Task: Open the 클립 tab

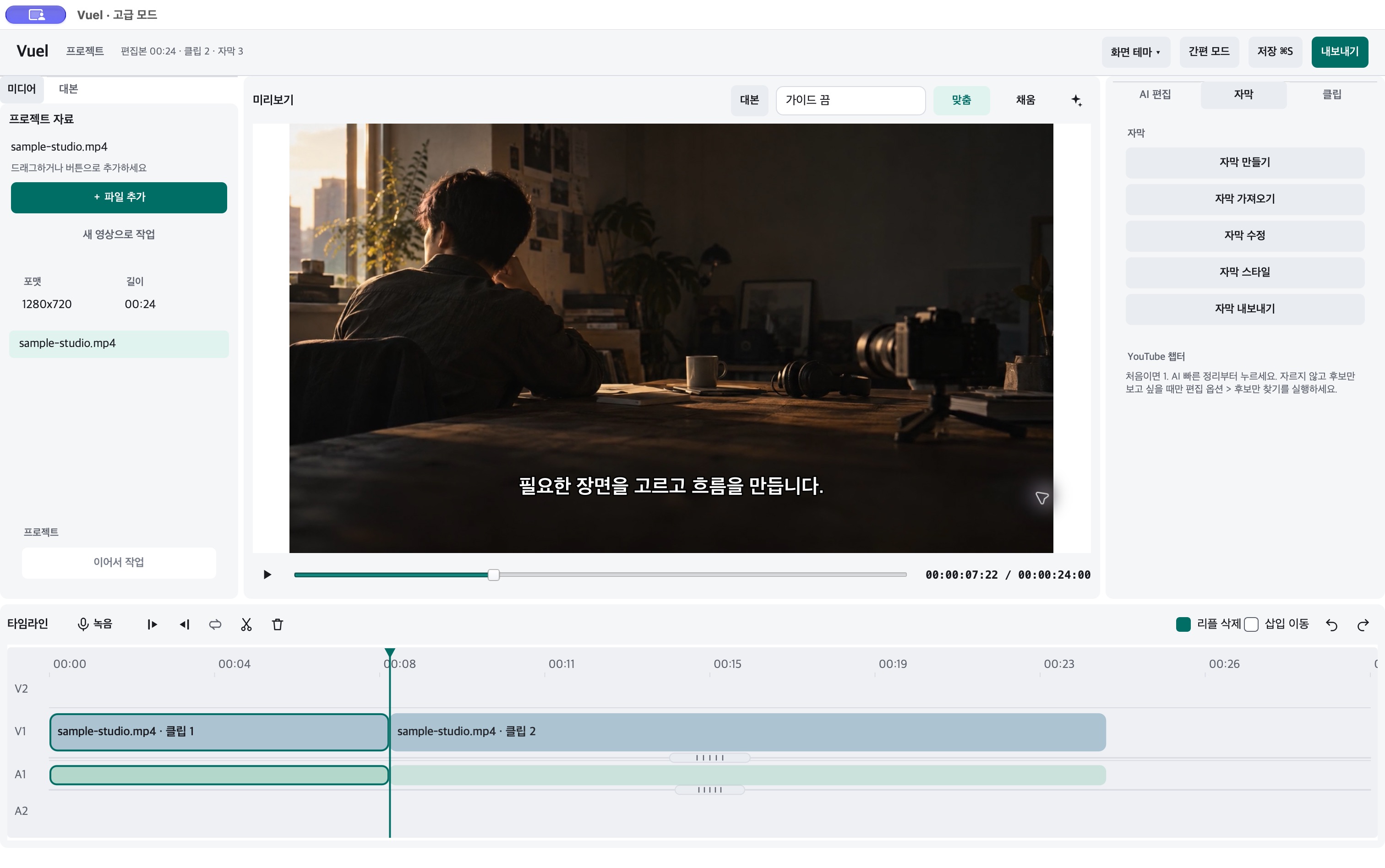Action: tap(1331, 95)
